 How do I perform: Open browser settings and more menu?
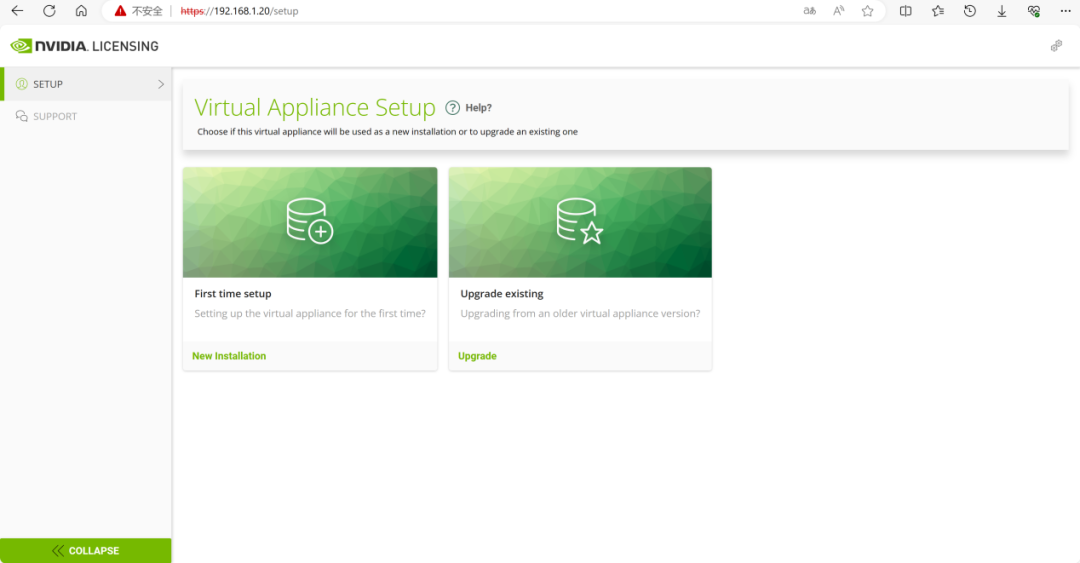coord(1066,11)
